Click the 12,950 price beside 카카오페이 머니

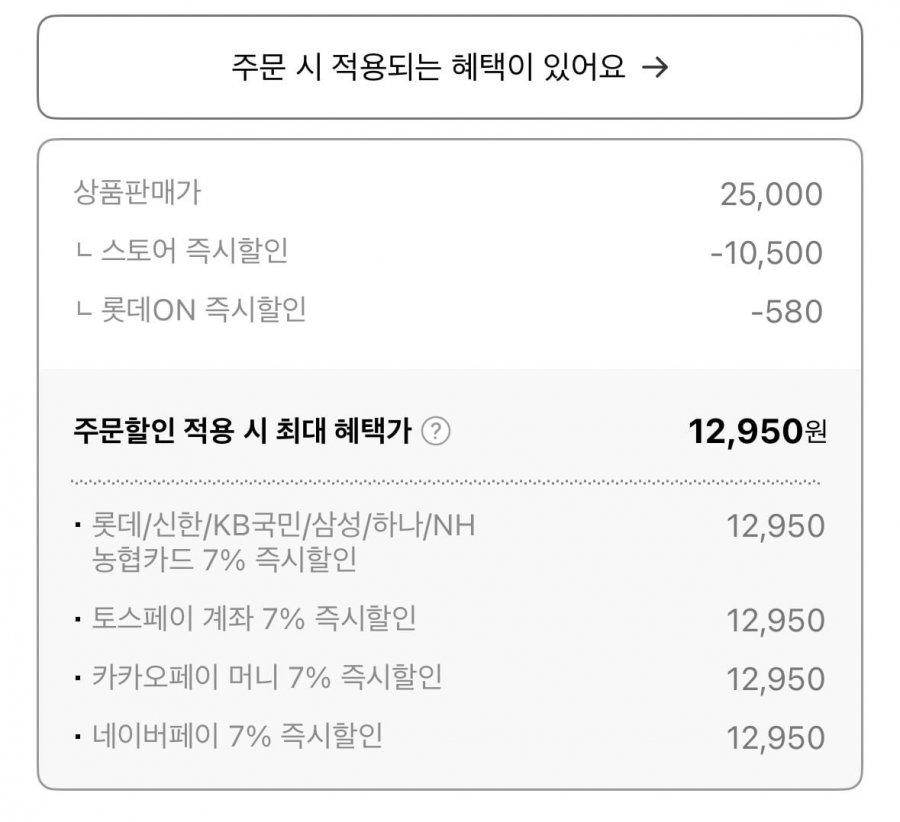click(x=775, y=679)
